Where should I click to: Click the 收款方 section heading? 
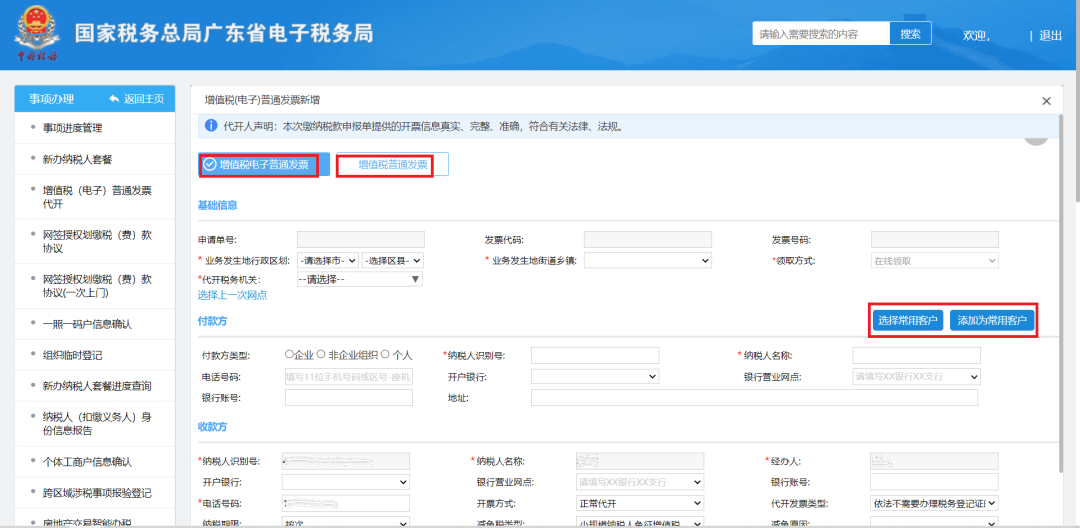point(213,427)
